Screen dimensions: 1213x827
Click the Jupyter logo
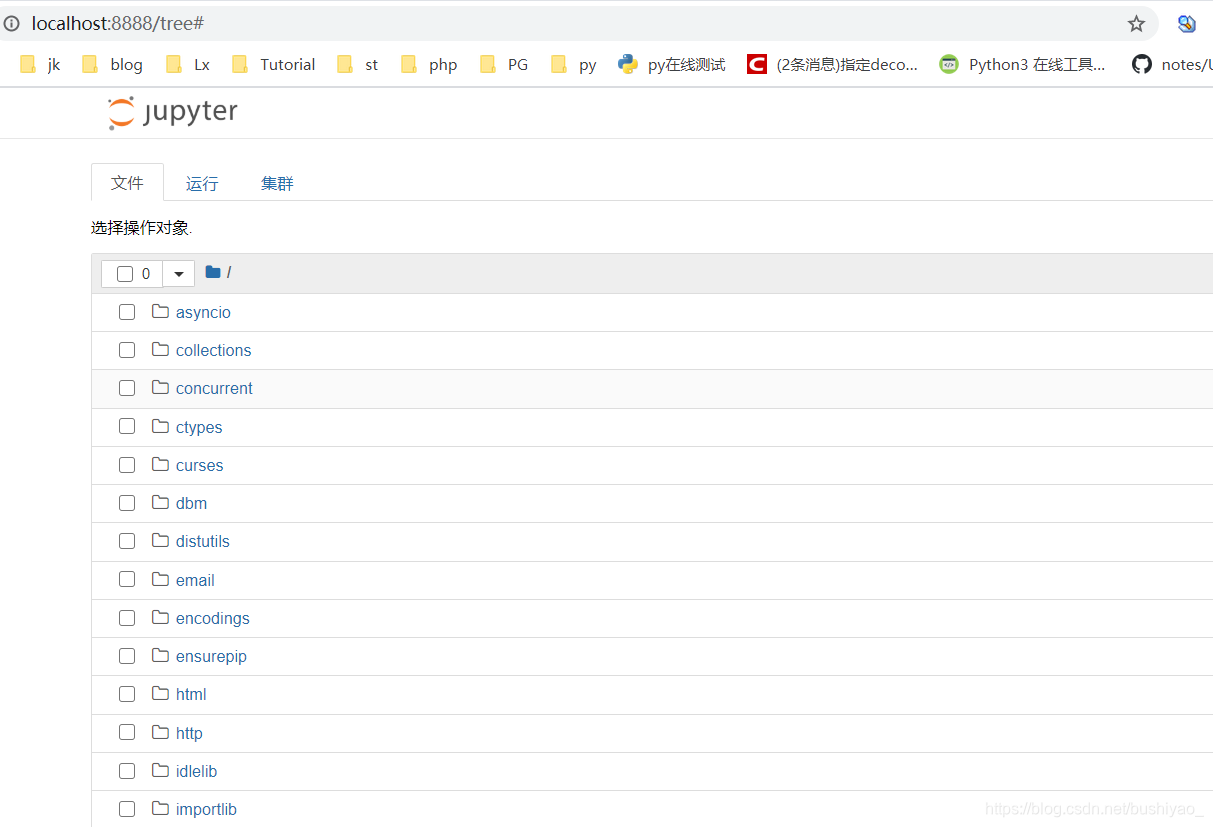[171, 112]
